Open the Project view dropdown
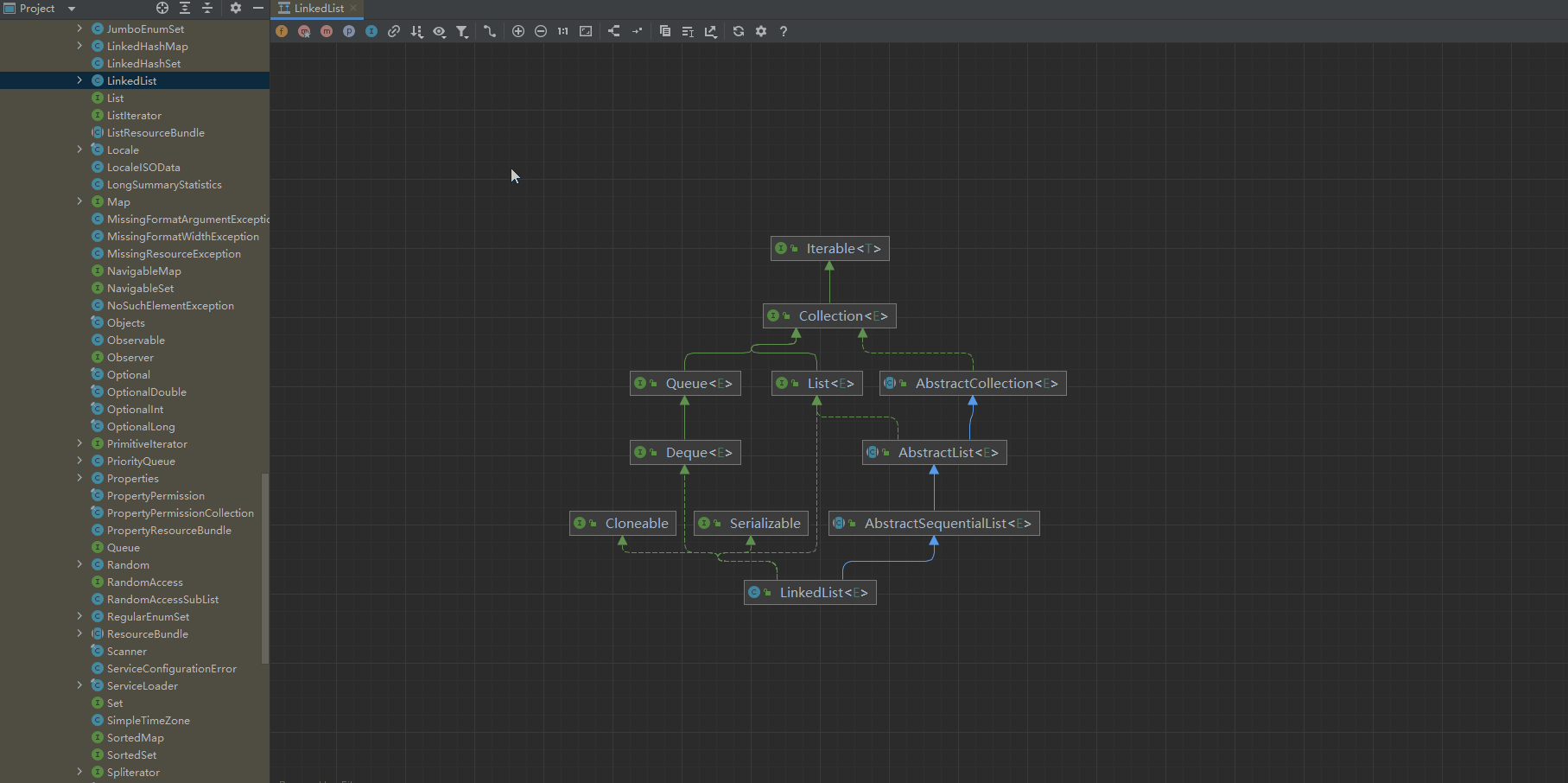This screenshot has height=783, width=1568. (x=72, y=9)
